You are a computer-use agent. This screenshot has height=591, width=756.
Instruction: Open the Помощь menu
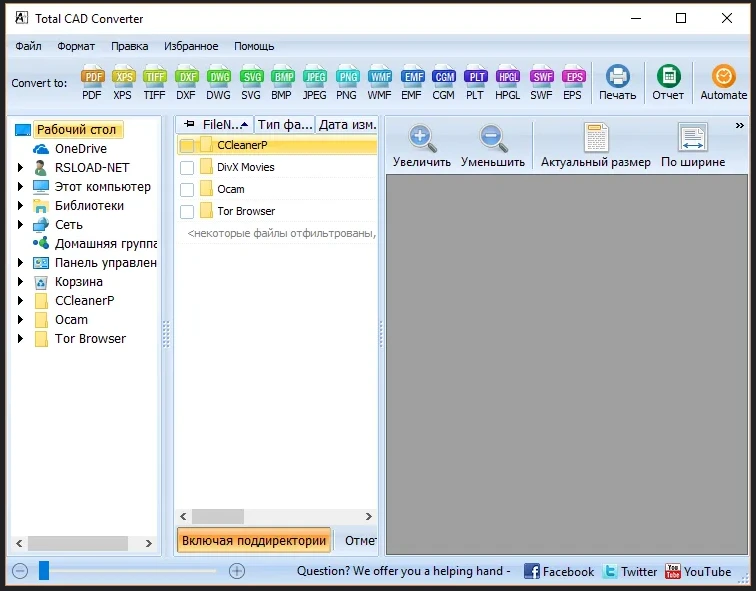254,46
